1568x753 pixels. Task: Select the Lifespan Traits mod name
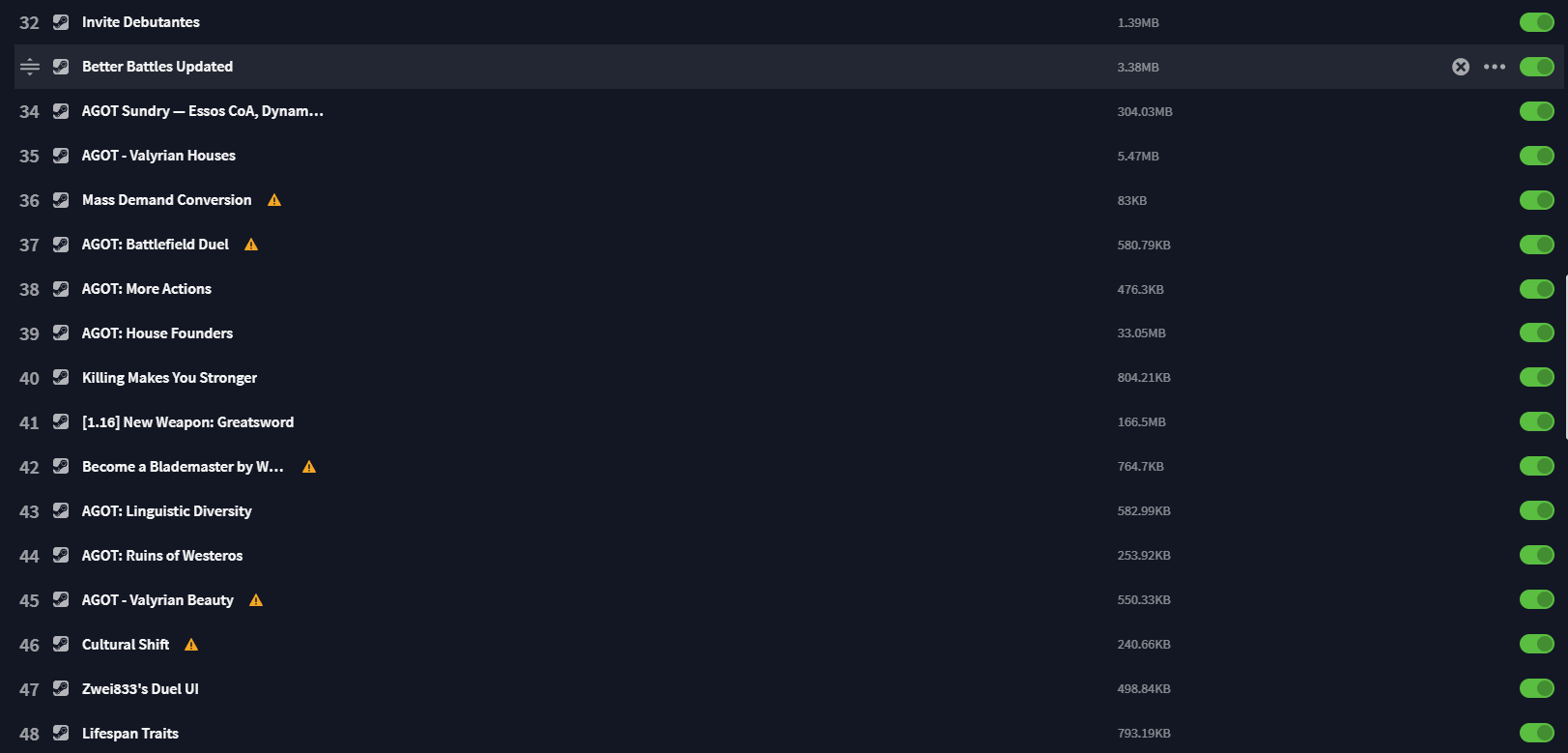[130, 734]
